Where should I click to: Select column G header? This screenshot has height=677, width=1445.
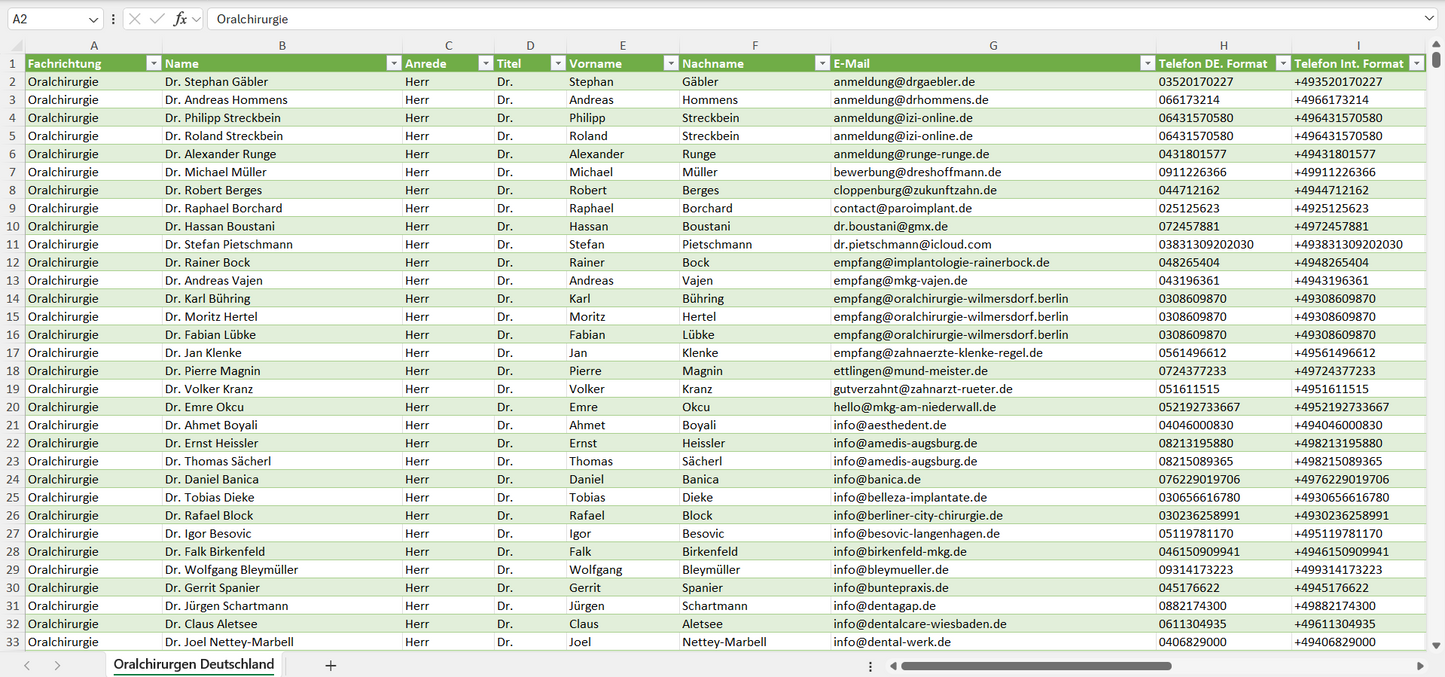(x=993, y=46)
